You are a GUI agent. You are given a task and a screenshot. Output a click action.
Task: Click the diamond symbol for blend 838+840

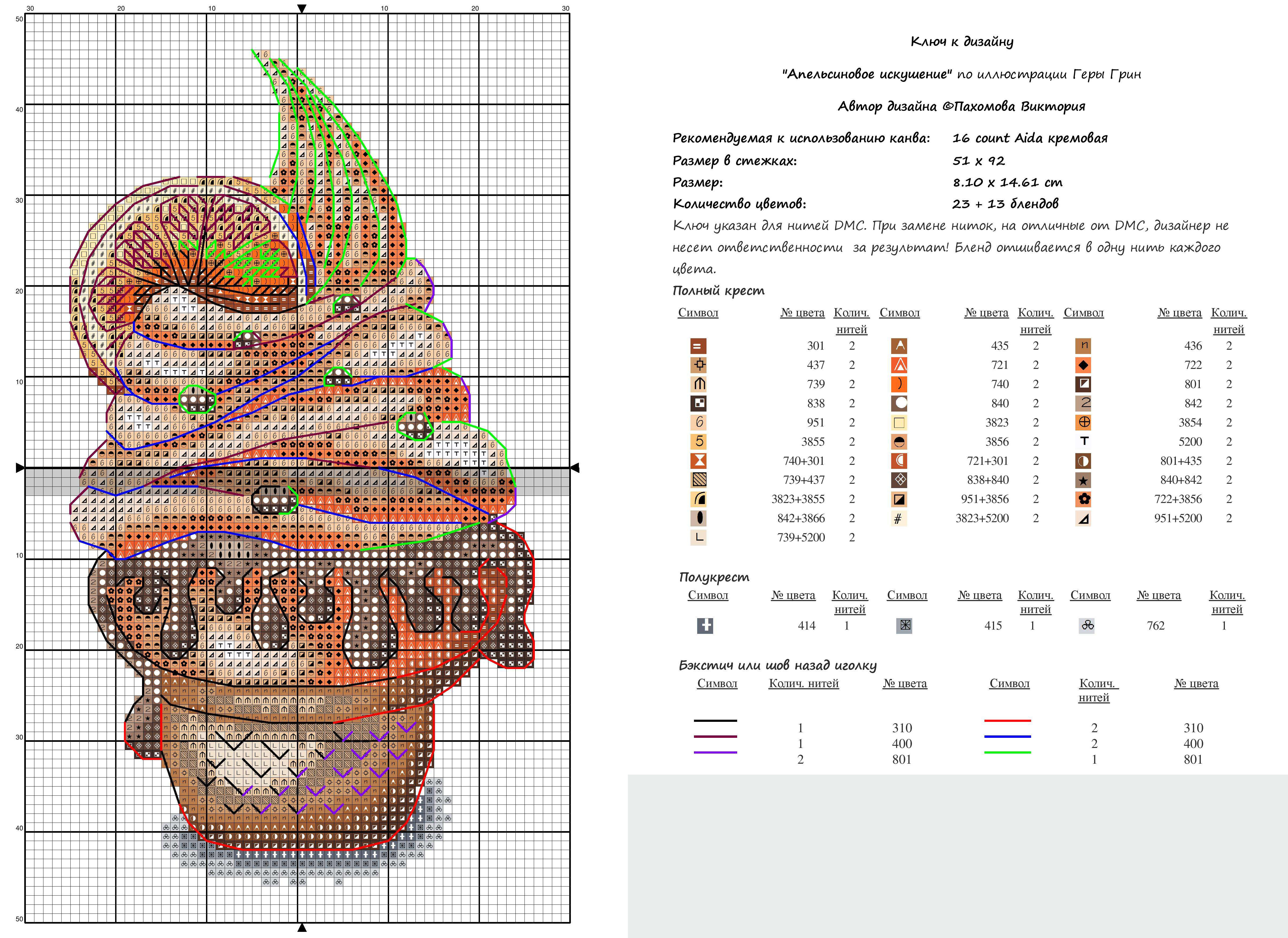point(899,480)
